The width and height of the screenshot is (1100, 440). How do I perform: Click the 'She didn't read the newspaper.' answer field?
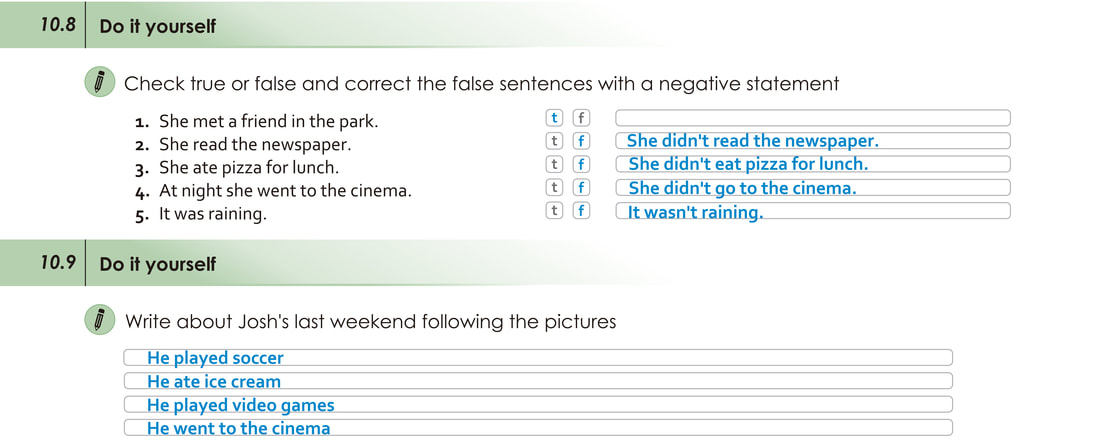point(812,142)
